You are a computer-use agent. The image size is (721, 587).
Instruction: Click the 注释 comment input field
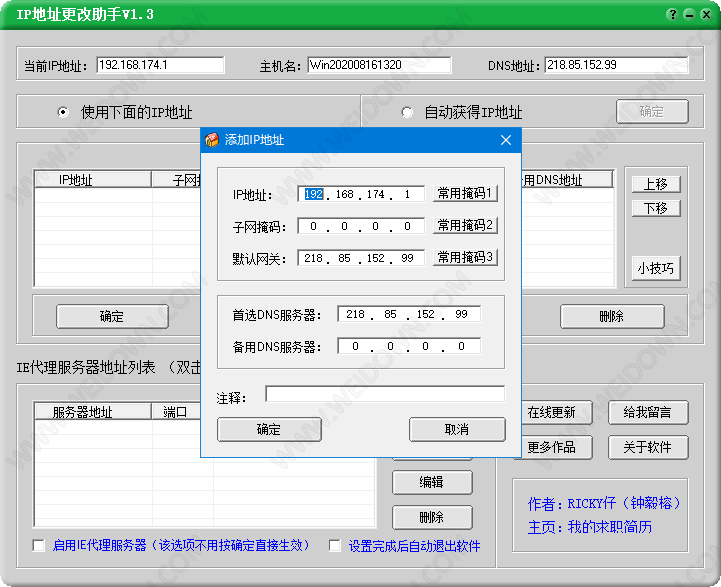(x=385, y=394)
